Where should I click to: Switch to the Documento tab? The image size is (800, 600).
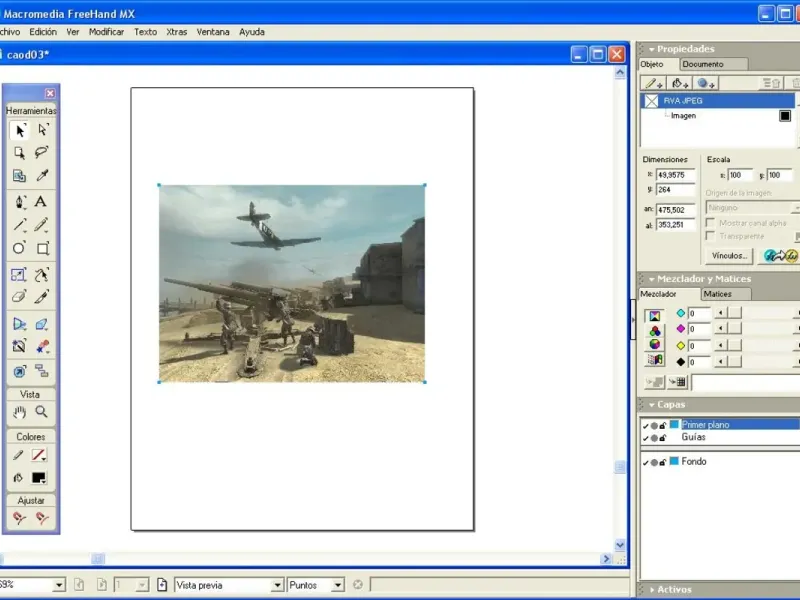(x=702, y=64)
